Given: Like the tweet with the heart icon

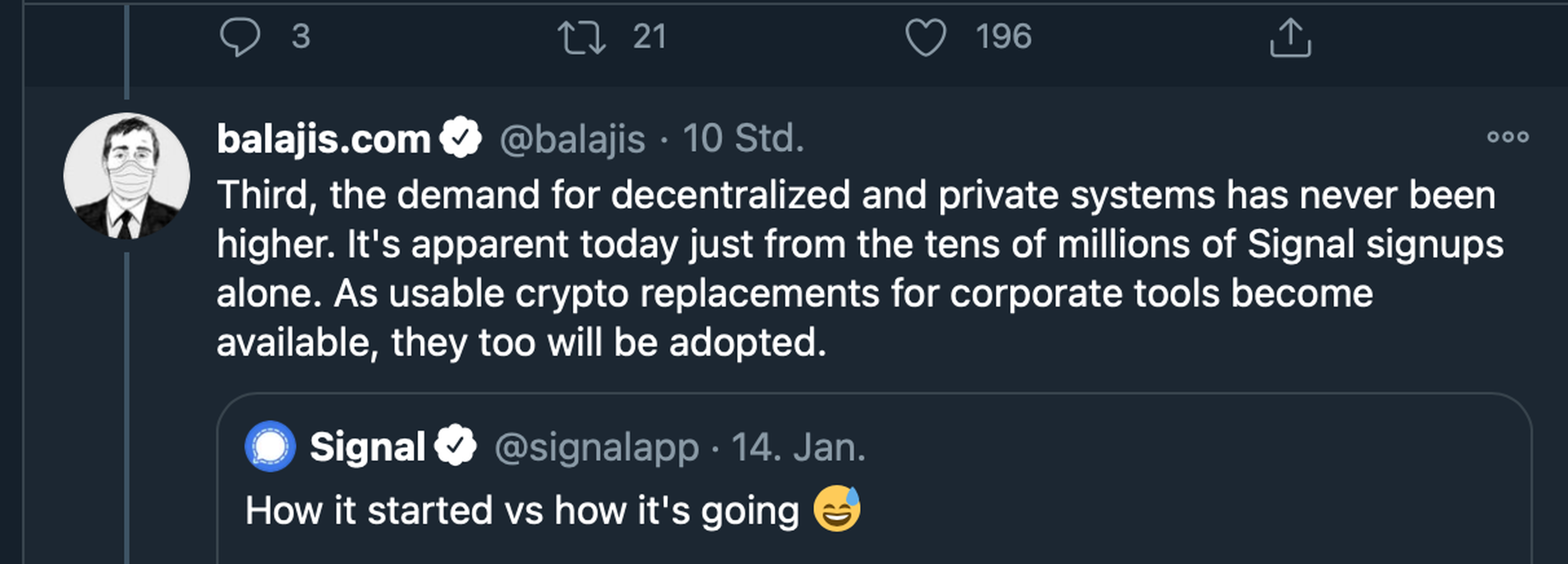Looking at the screenshot, I should tap(925, 37).
